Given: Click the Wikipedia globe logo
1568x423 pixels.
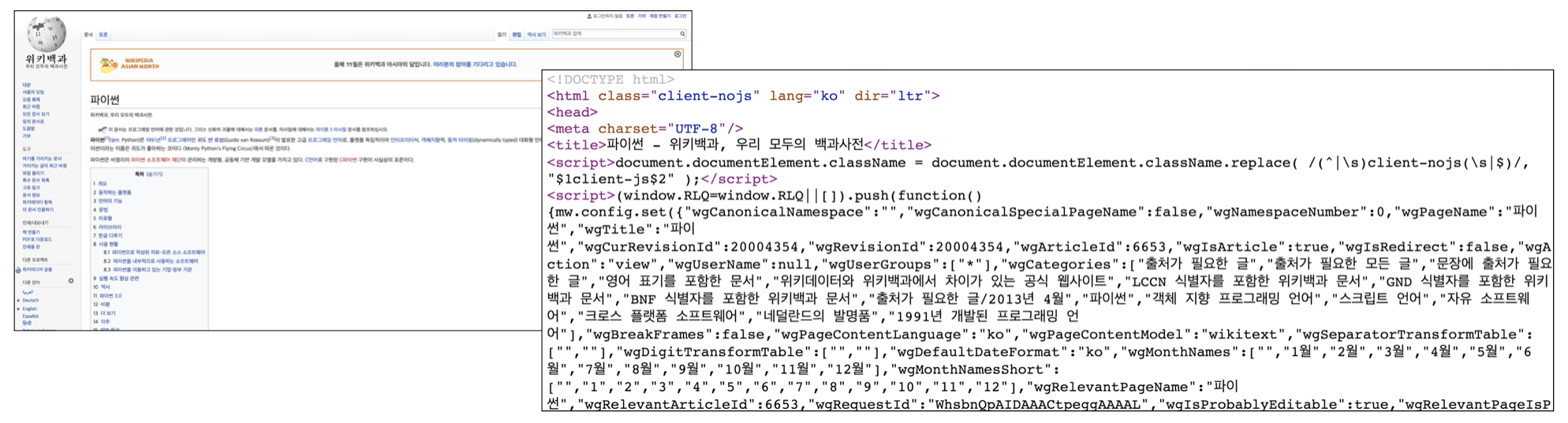Looking at the screenshot, I should (x=46, y=34).
